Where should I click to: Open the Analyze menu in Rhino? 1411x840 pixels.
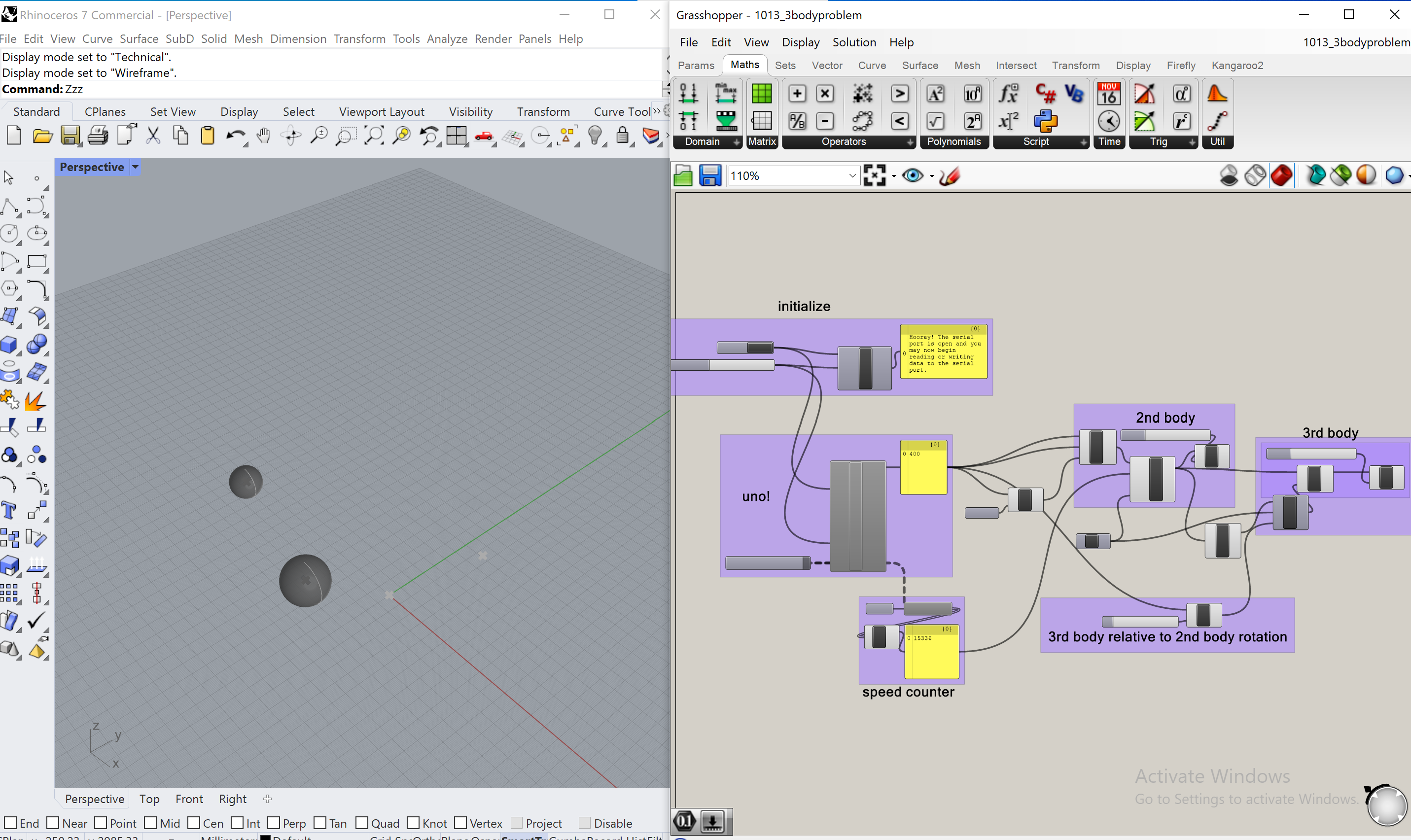pos(447,38)
